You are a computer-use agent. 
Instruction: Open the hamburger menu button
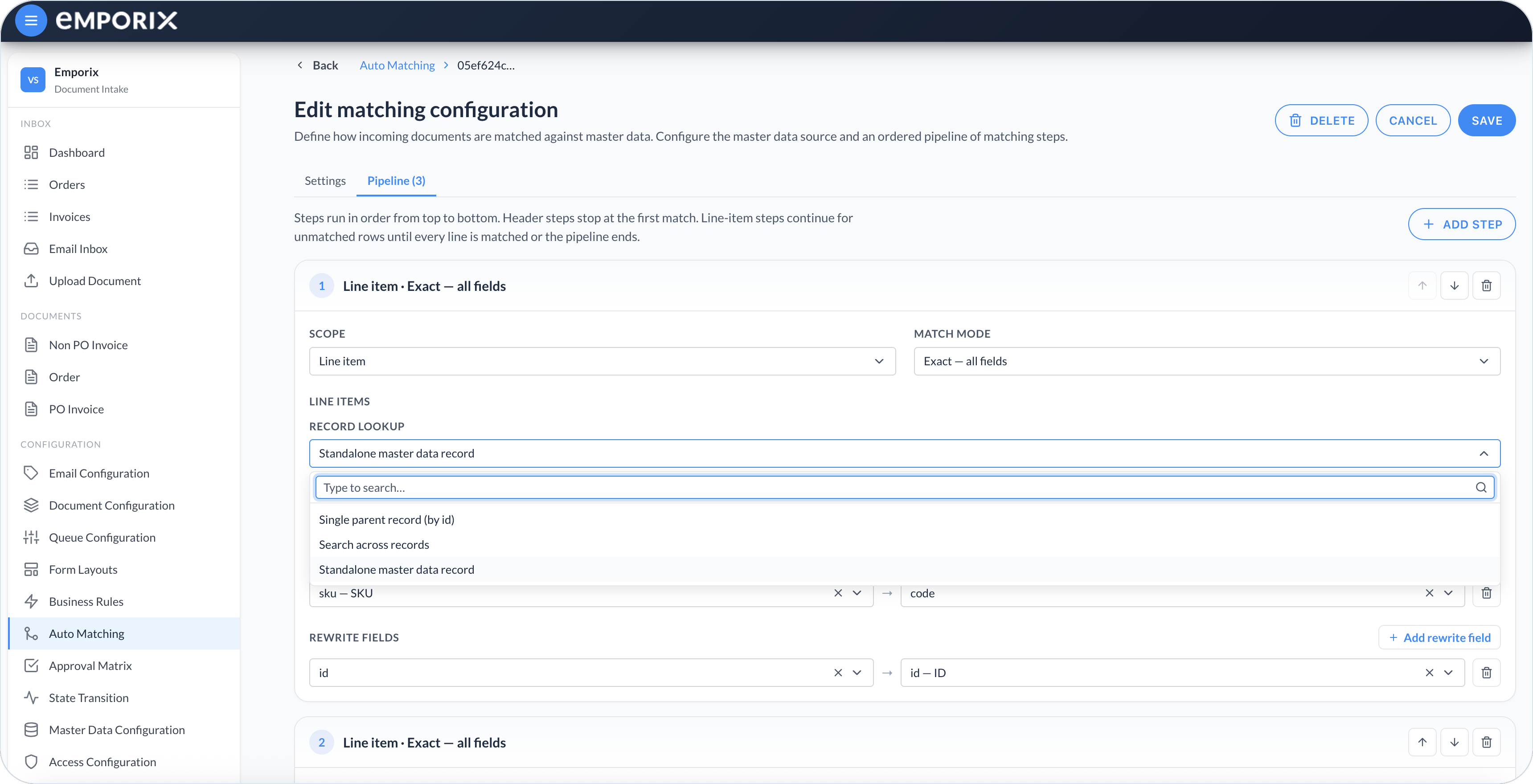coord(31,21)
